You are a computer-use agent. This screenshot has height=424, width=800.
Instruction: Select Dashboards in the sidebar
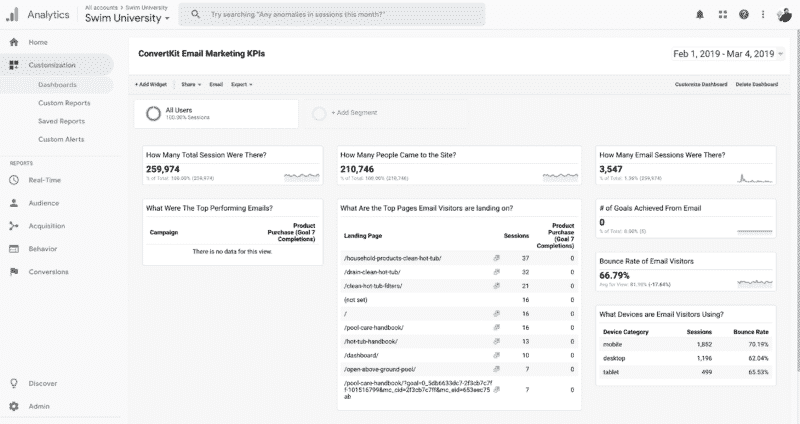click(x=57, y=85)
